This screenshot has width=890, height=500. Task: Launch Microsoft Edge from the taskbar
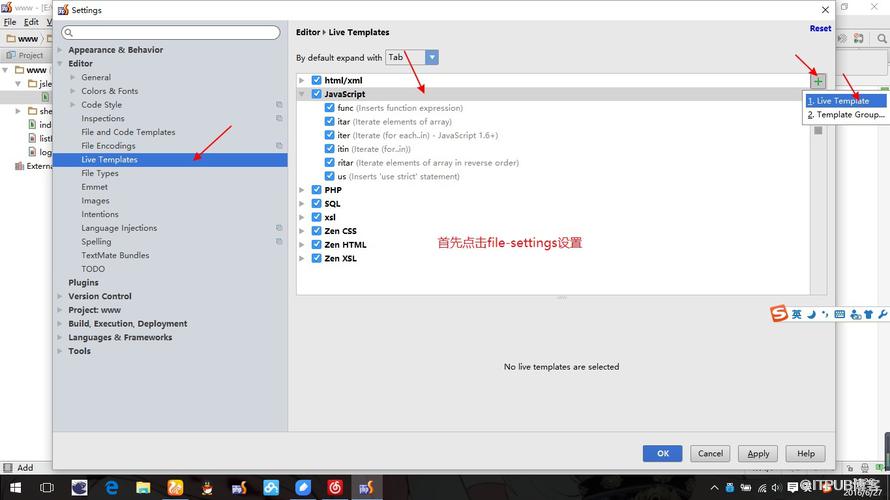(x=112, y=488)
